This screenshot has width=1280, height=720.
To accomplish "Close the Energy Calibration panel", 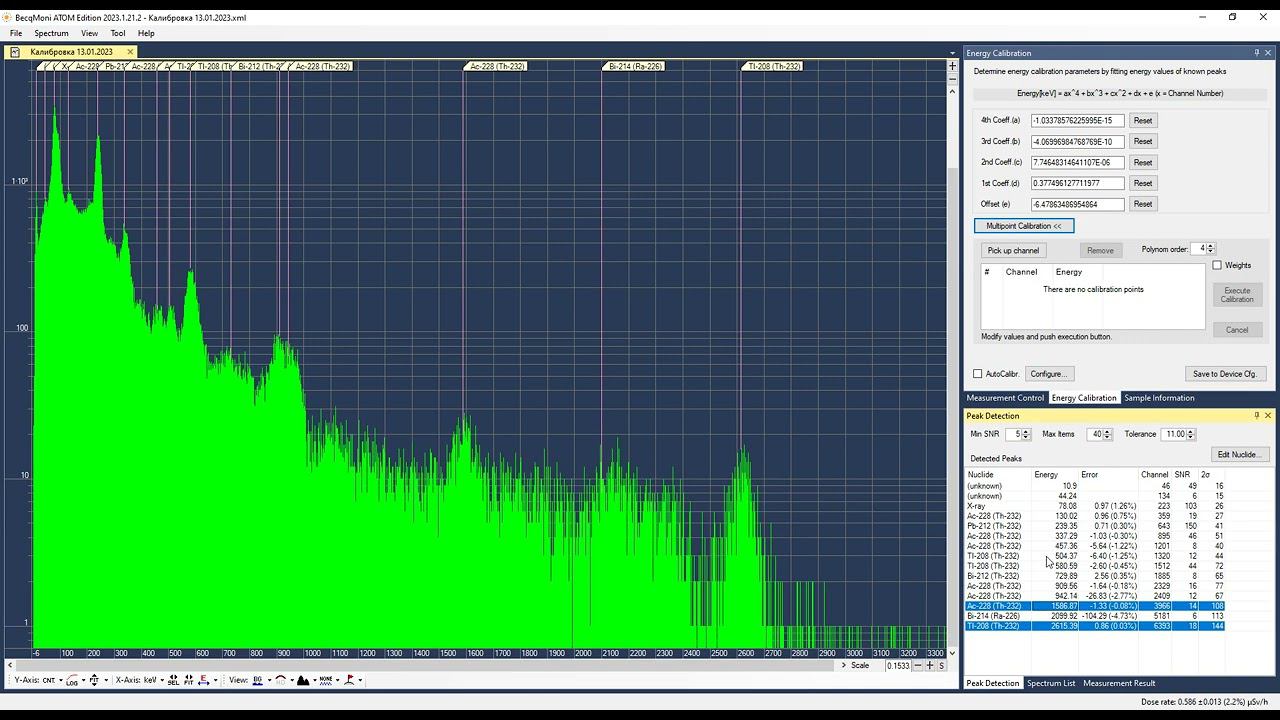I will point(1269,53).
